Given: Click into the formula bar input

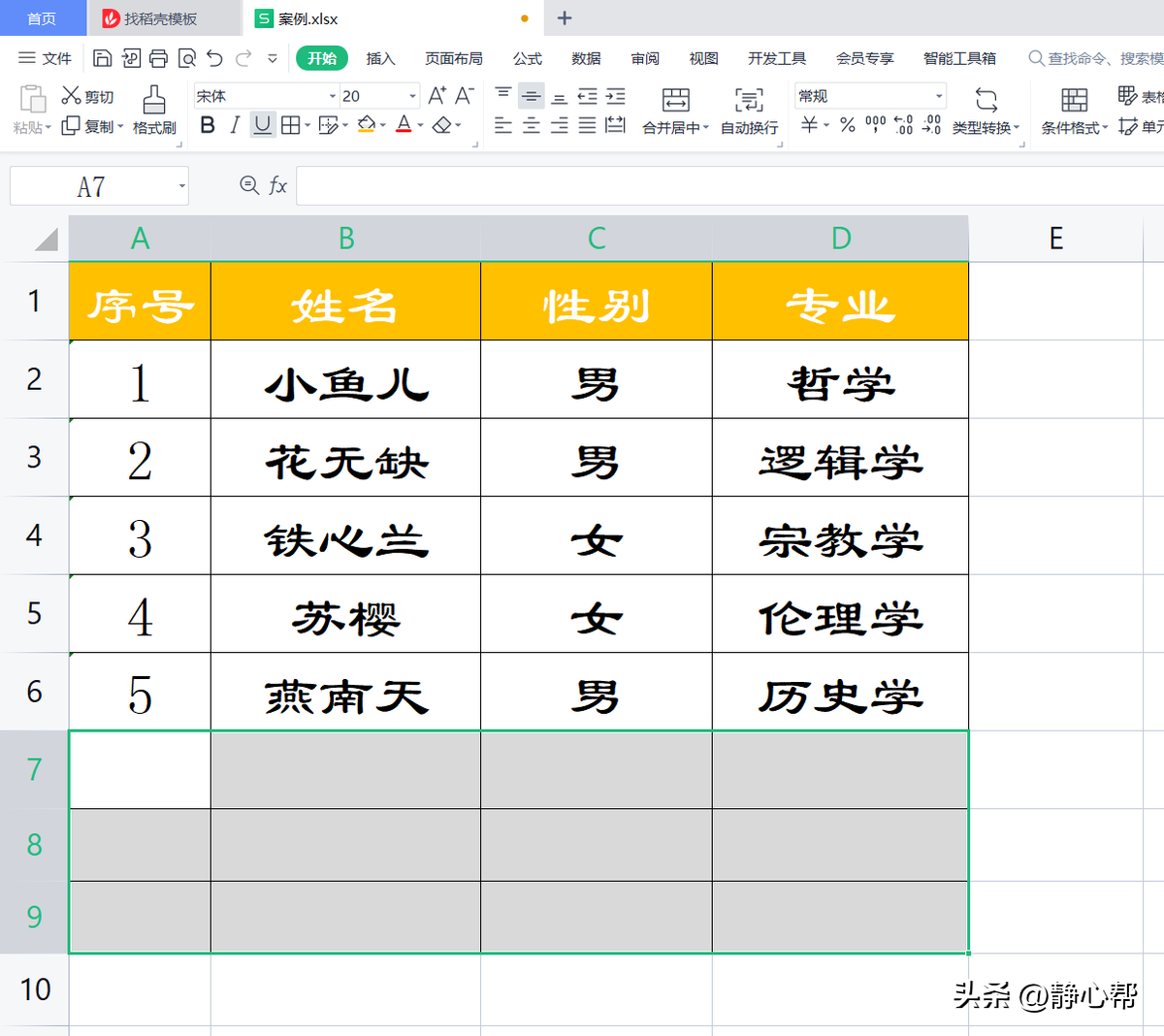Looking at the screenshot, I should pos(729,185).
